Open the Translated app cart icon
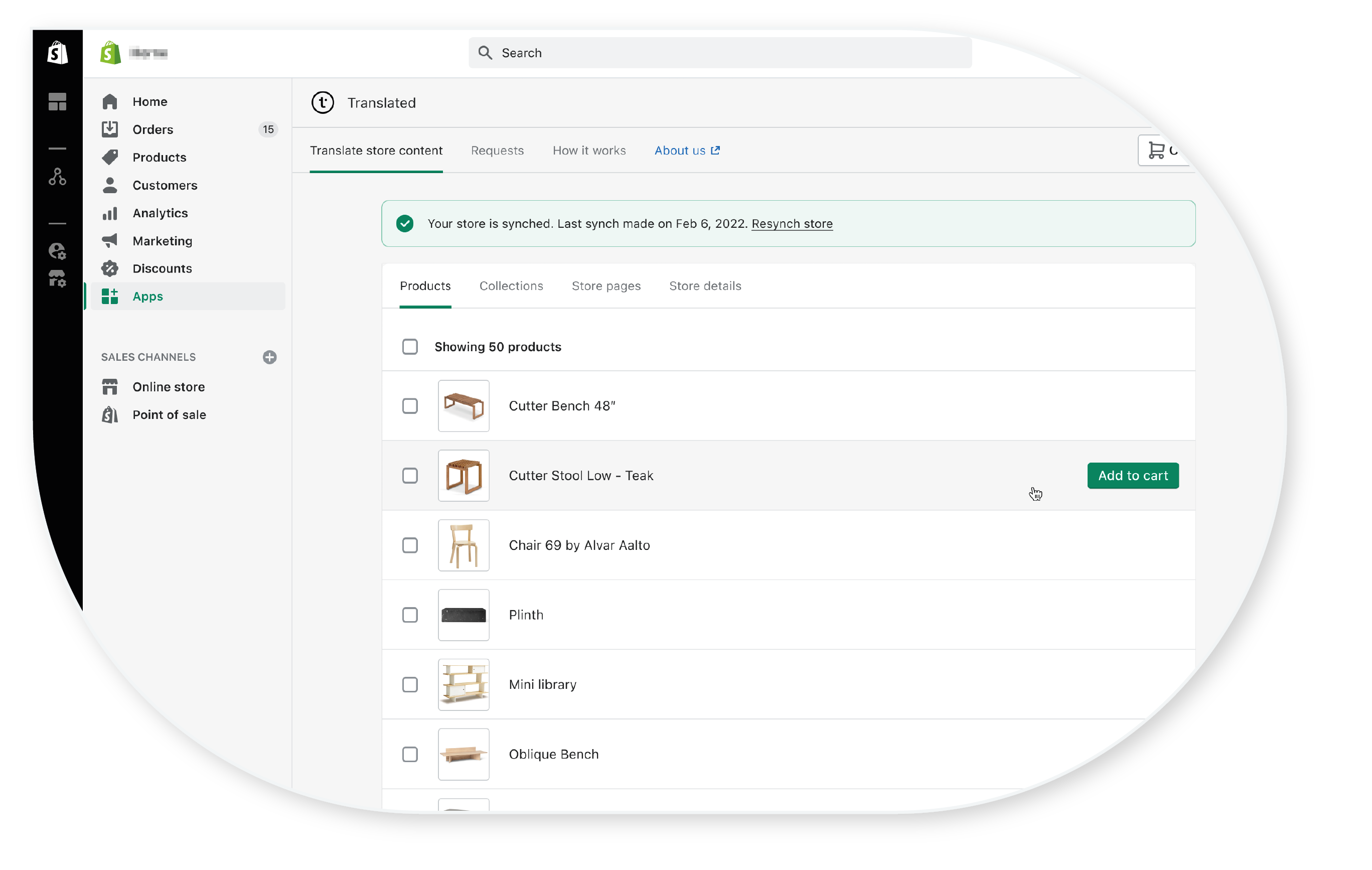The image size is (1372, 870). point(1157,151)
